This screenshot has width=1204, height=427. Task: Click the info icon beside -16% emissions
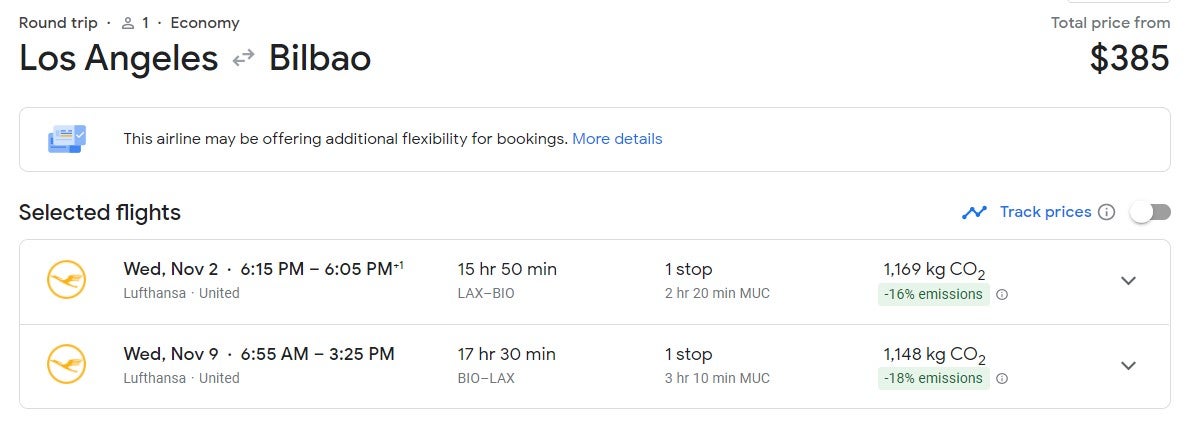coord(1002,294)
